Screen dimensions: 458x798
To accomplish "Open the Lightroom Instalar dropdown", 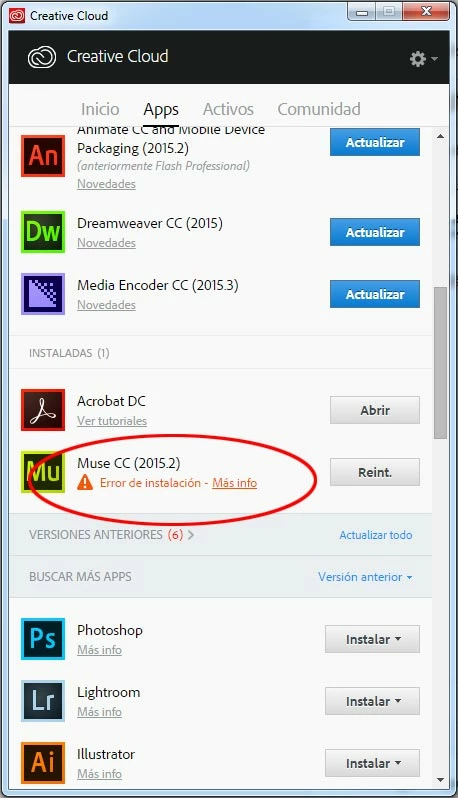I will (x=373, y=701).
